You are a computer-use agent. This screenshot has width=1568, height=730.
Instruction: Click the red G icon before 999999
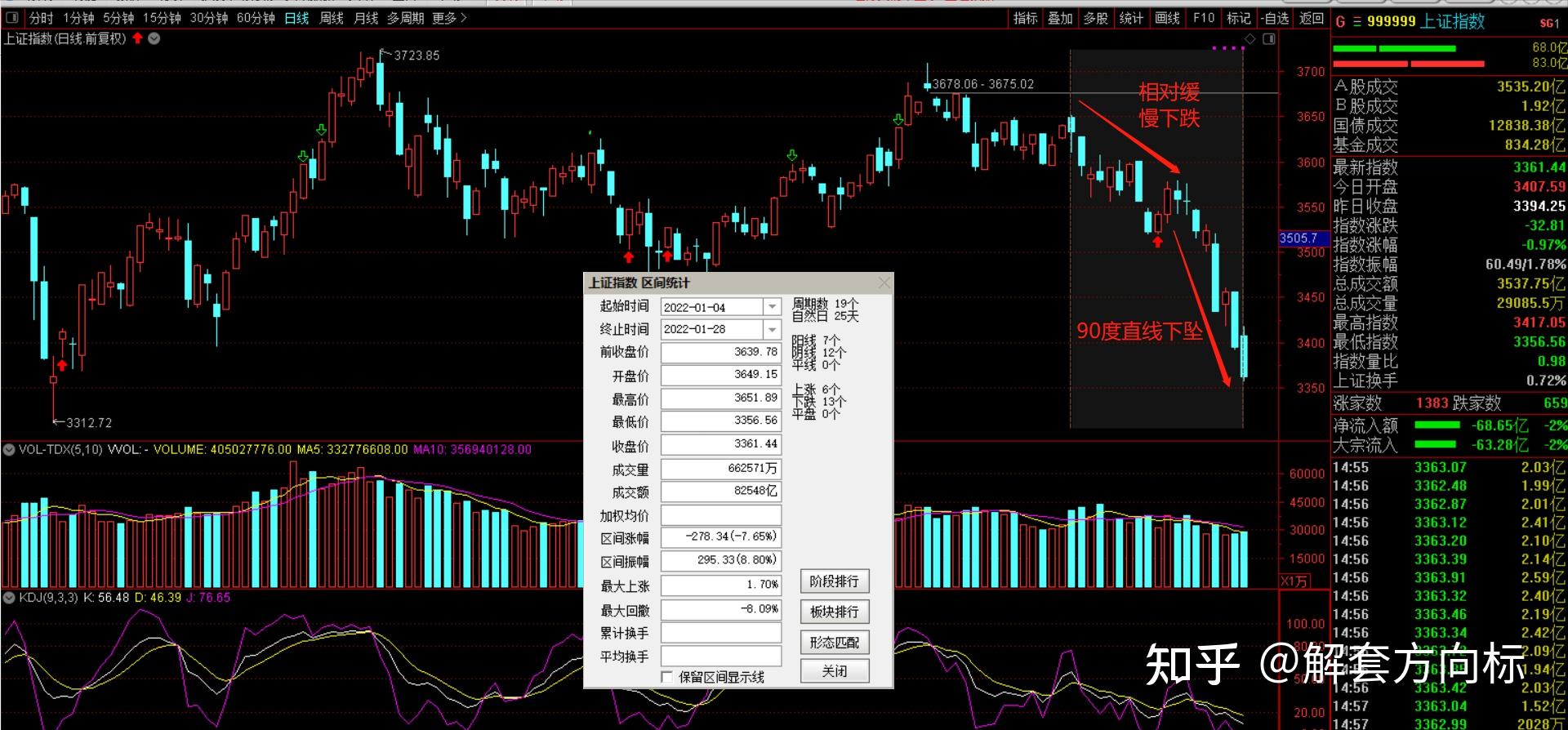point(1339,22)
